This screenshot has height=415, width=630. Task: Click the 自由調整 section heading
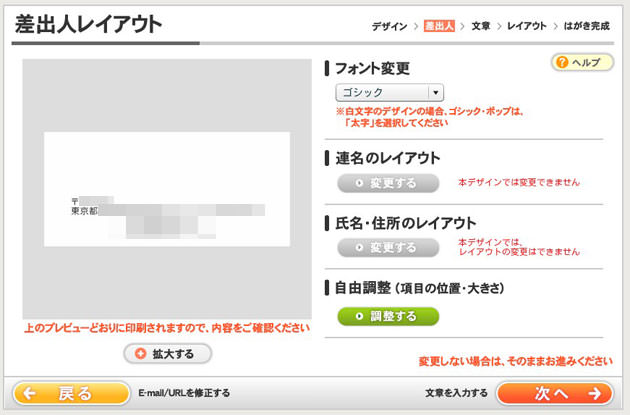click(419, 288)
